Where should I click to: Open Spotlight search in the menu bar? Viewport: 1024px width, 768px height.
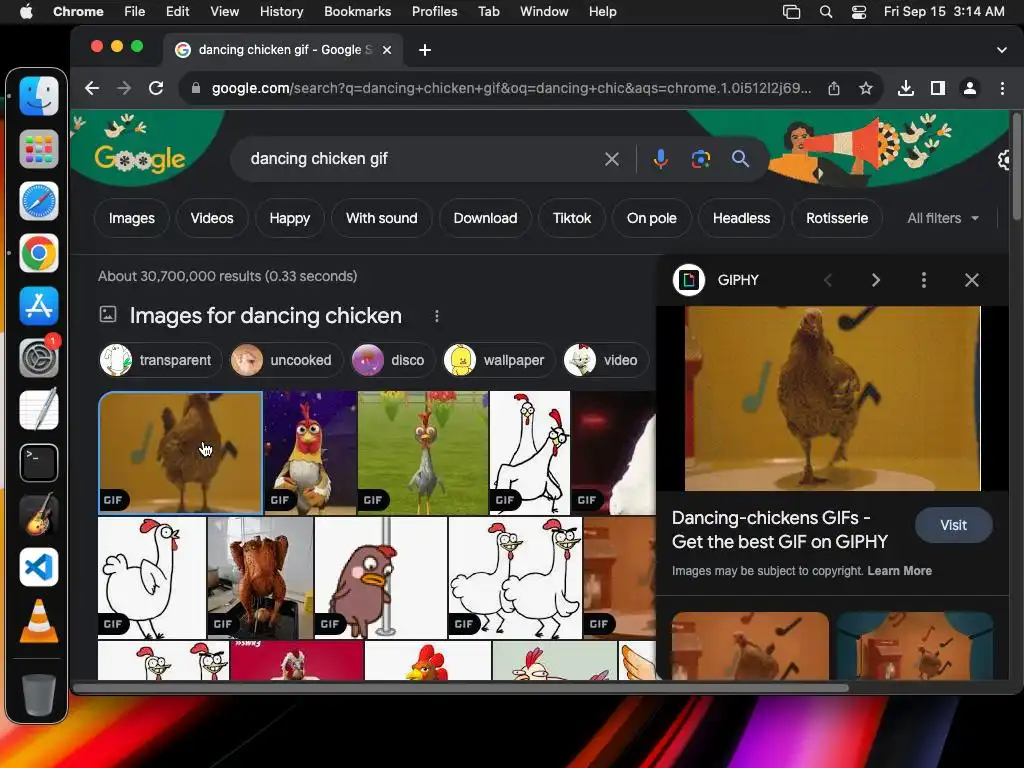(x=825, y=12)
